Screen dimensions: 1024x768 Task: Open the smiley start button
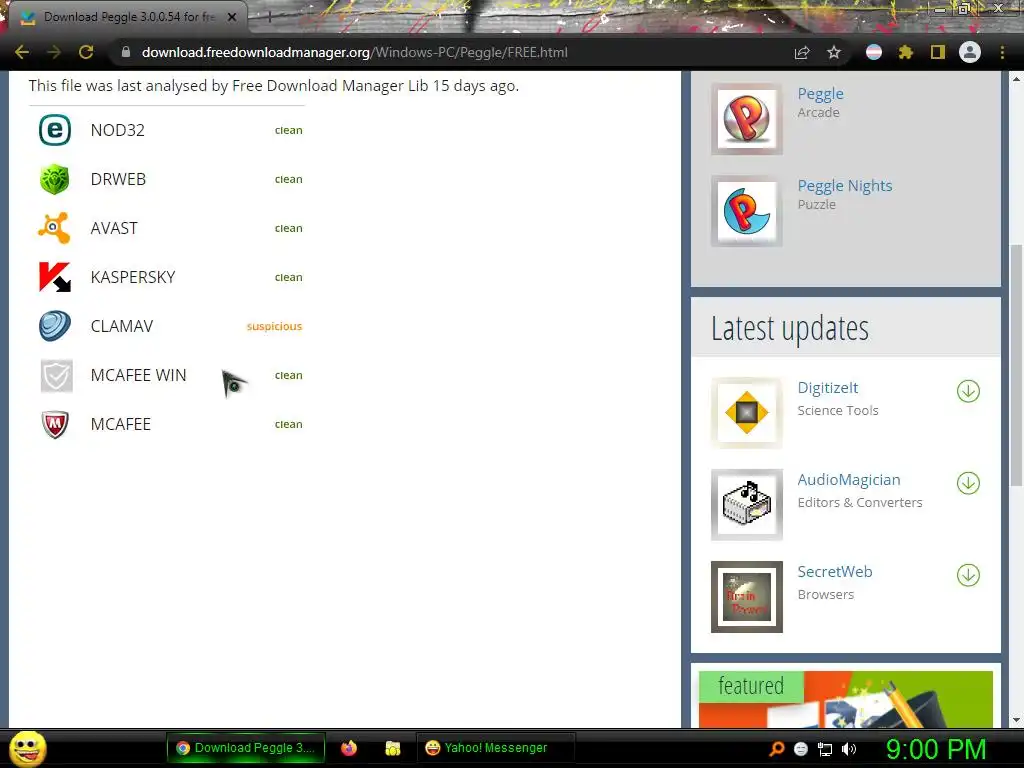[27, 748]
